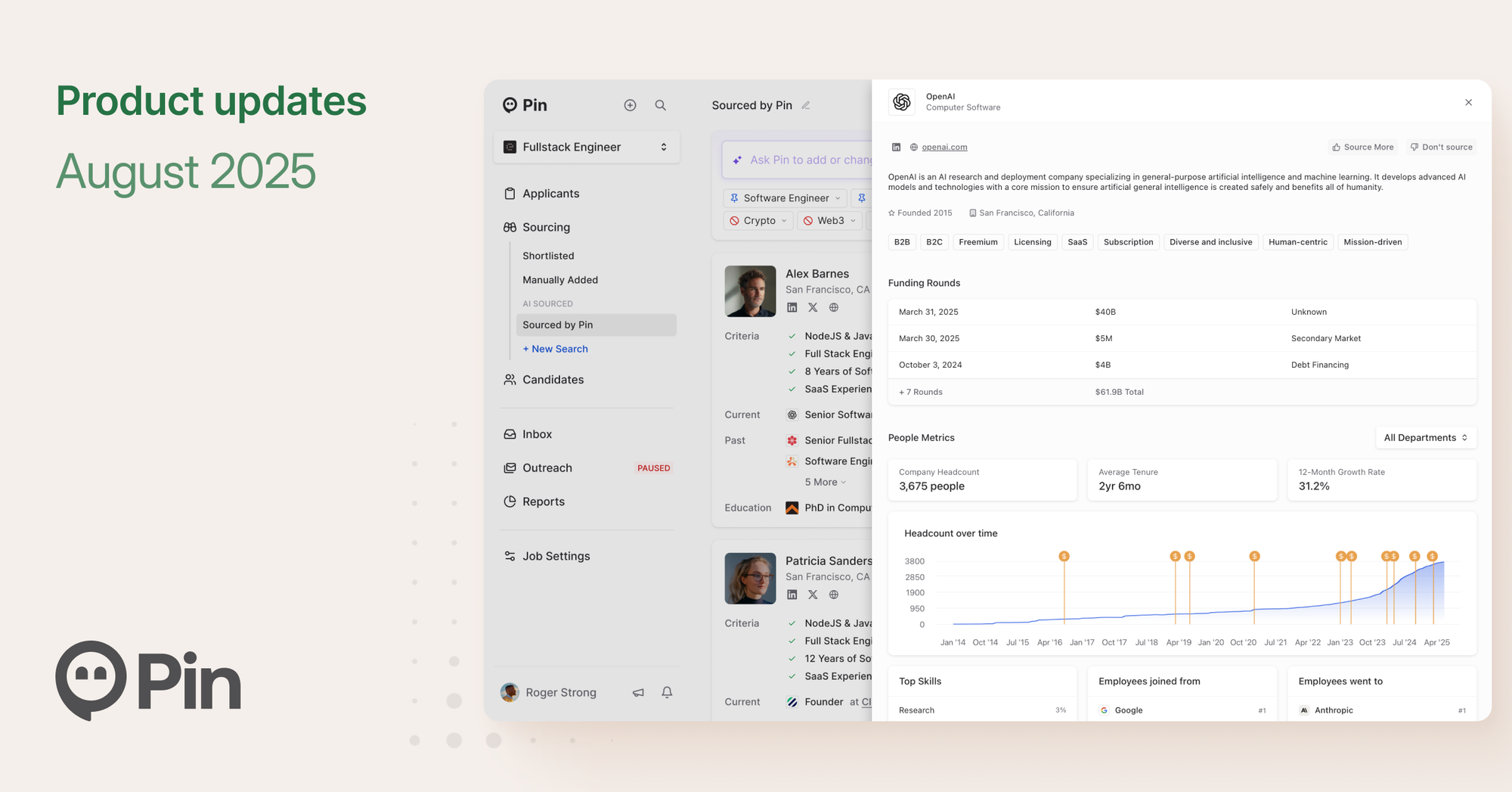Open Alex Barnes's LinkedIn profile icon
The image size is (1512, 792).
(792, 308)
